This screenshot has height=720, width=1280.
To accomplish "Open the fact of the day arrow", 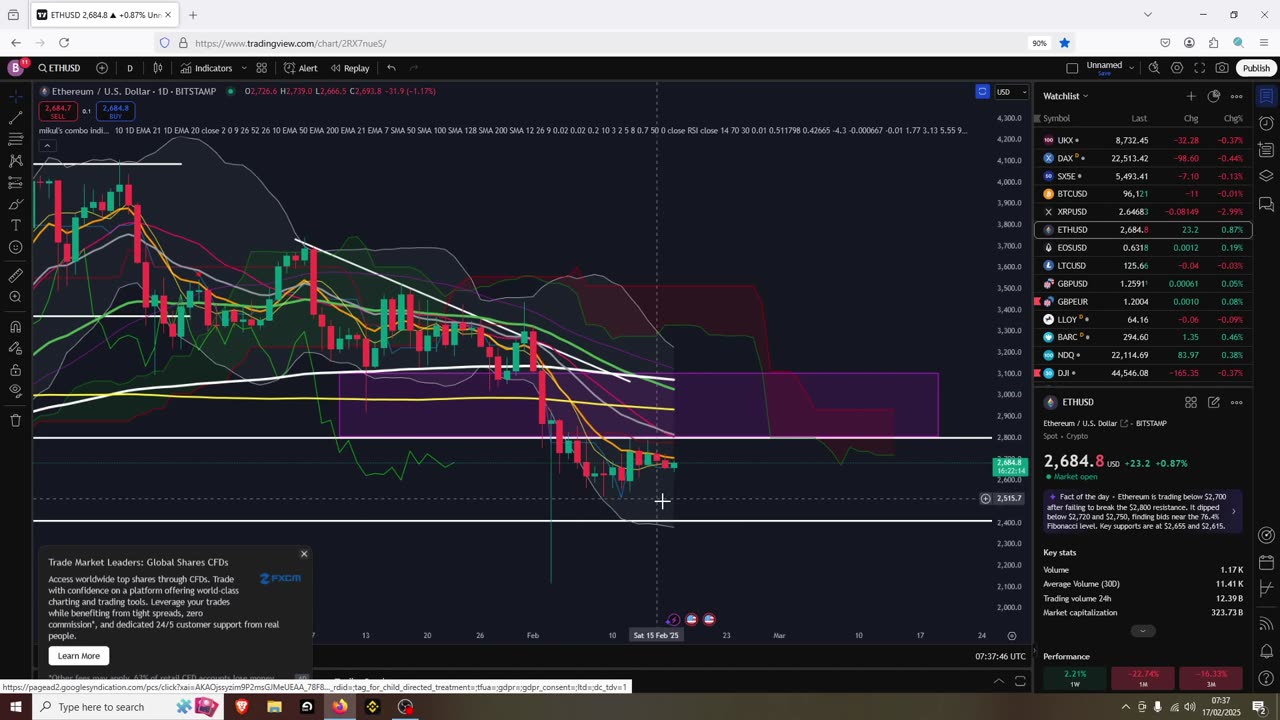I will [x=1233, y=511].
